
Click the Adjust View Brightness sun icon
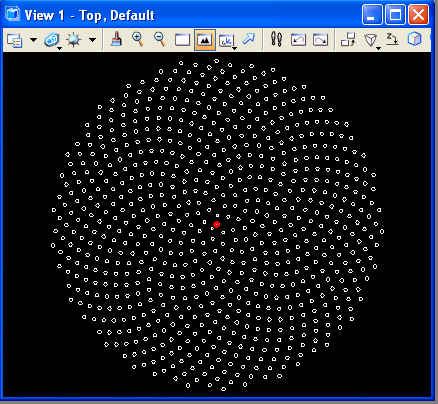coord(74,40)
